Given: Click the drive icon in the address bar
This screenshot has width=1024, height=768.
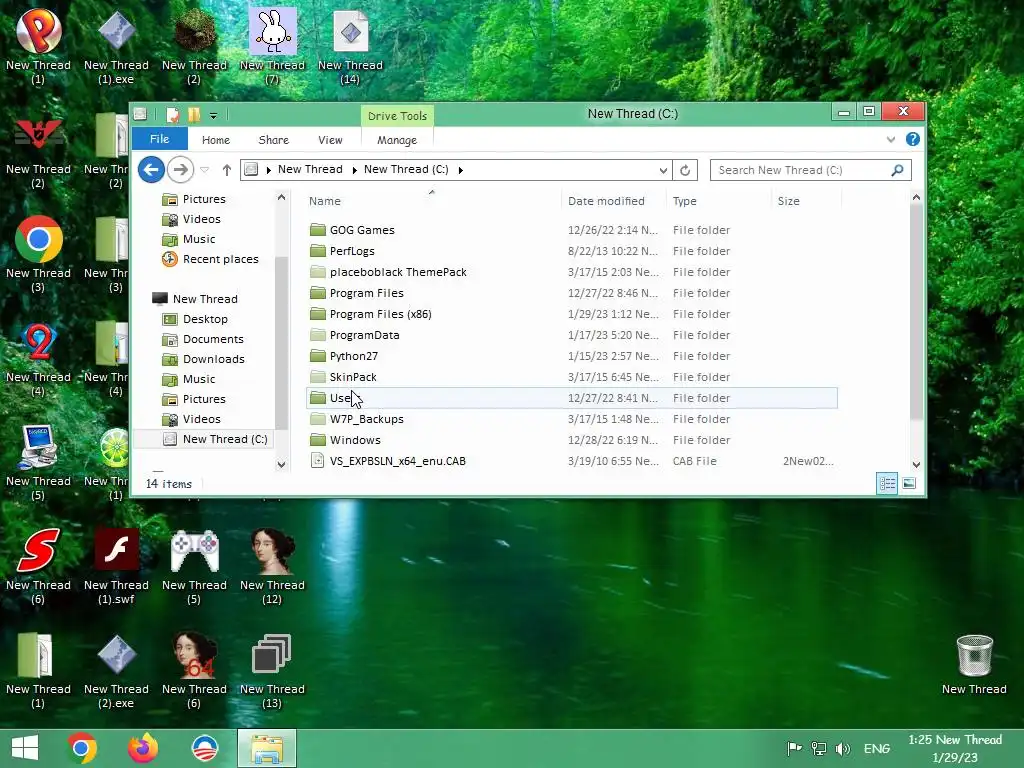Looking at the screenshot, I should [251, 170].
